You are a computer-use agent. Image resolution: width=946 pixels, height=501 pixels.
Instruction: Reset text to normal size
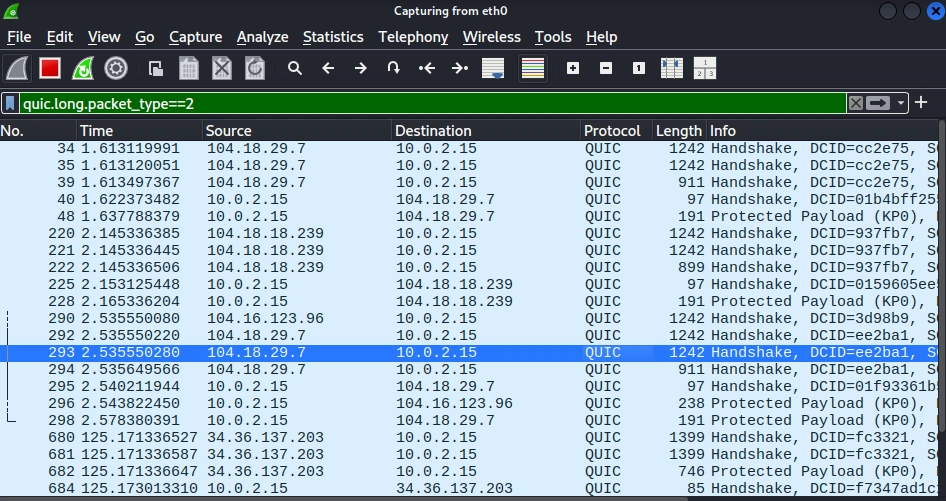coord(639,68)
